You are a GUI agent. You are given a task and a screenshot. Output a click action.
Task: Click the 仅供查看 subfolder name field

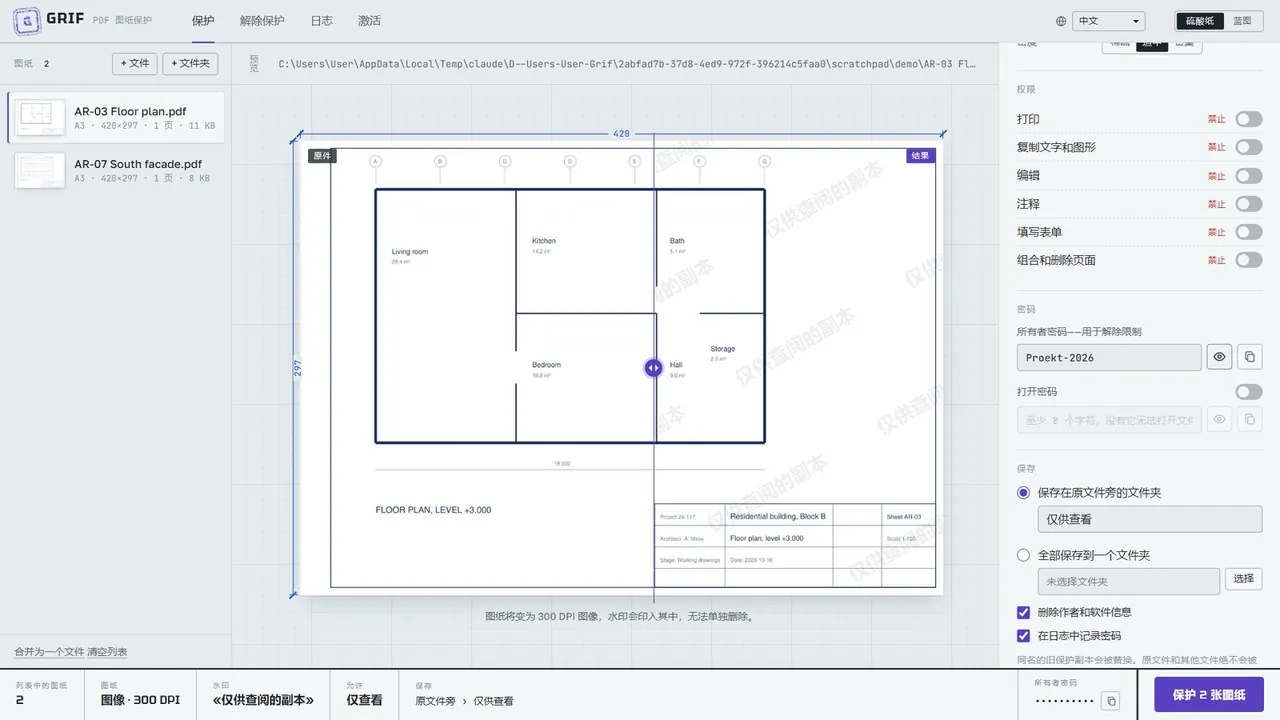1150,519
